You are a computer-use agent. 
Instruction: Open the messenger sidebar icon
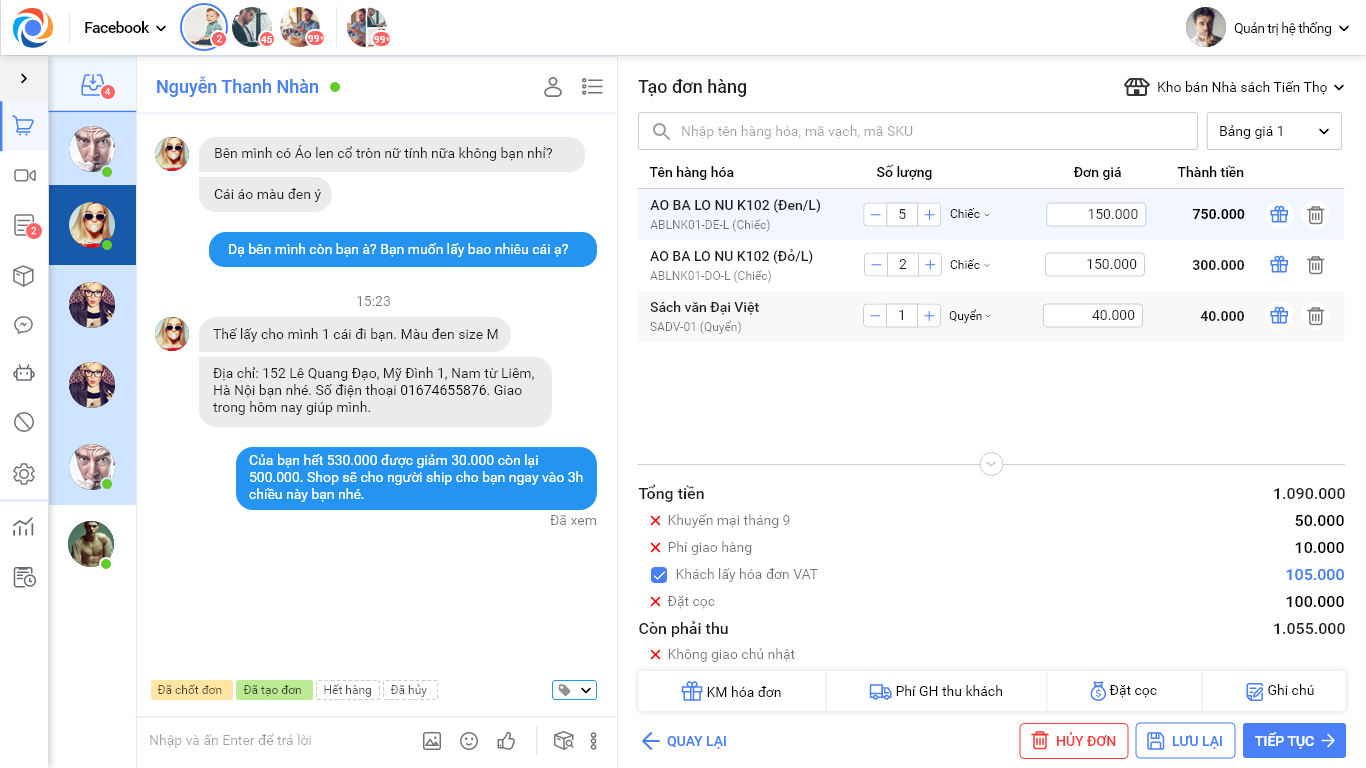tap(24, 325)
